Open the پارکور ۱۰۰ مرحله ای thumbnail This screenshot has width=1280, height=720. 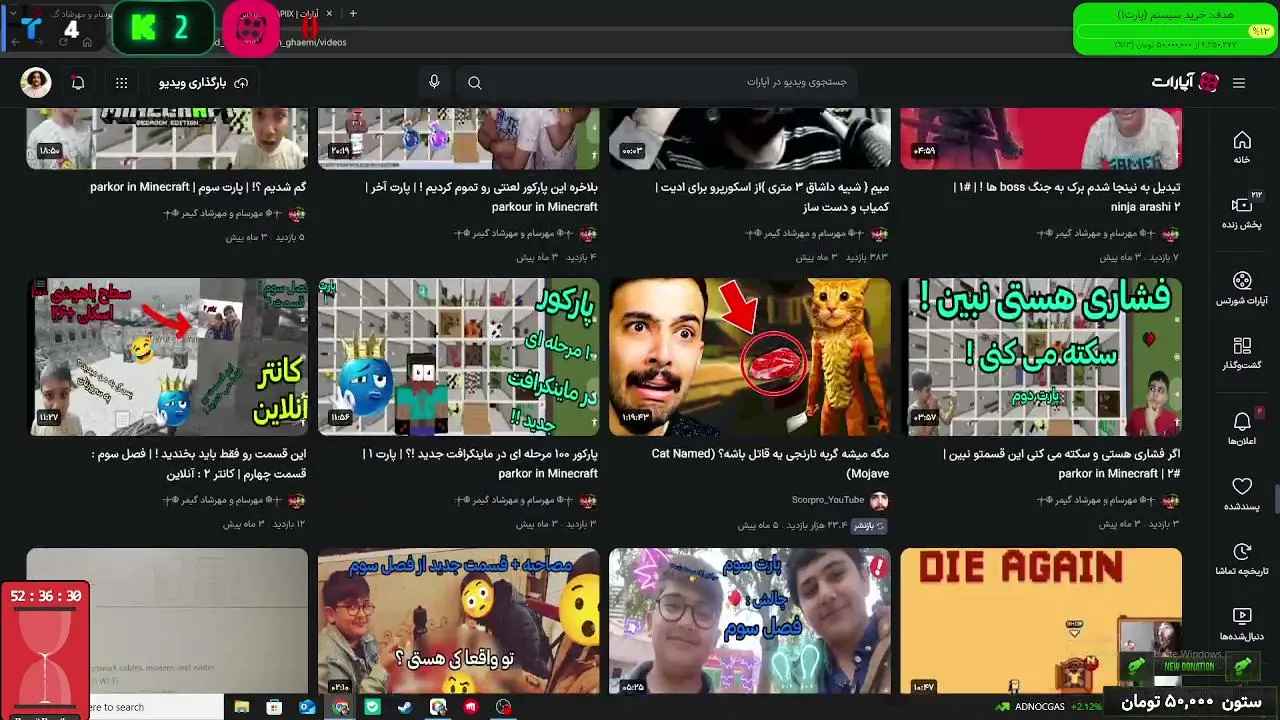coord(458,357)
